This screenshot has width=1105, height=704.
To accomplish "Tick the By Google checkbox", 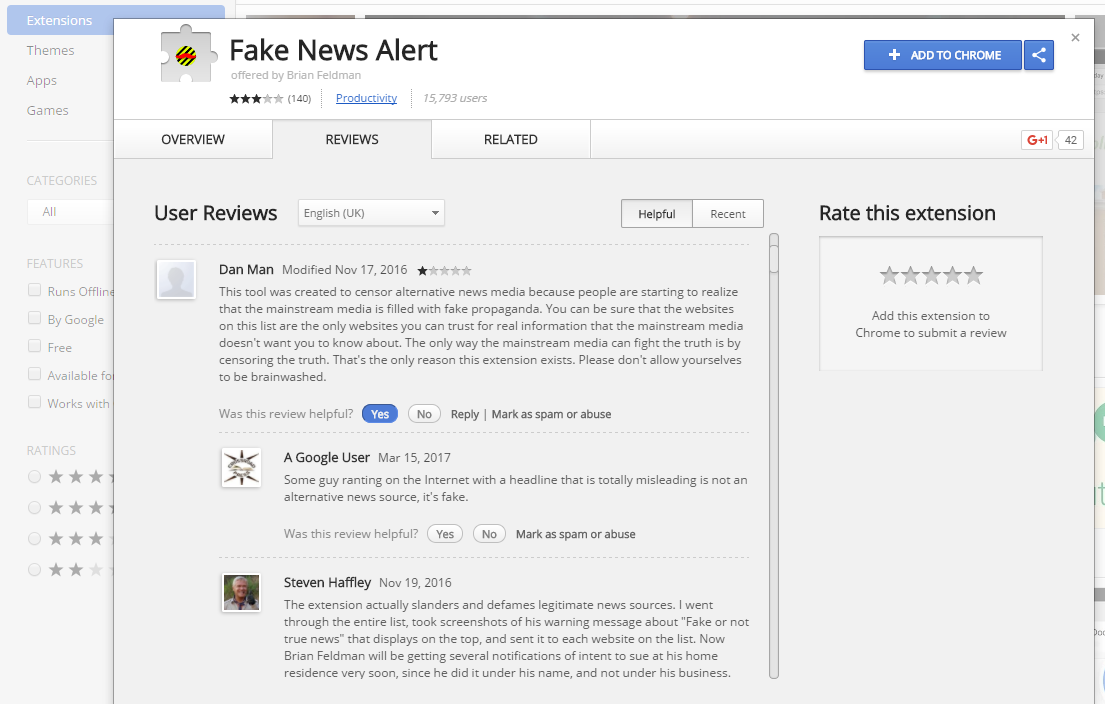I will point(35,319).
